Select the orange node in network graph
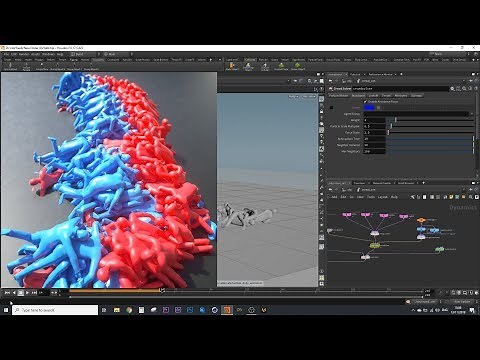The height and width of the screenshot is (360, 480). click(421, 220)
